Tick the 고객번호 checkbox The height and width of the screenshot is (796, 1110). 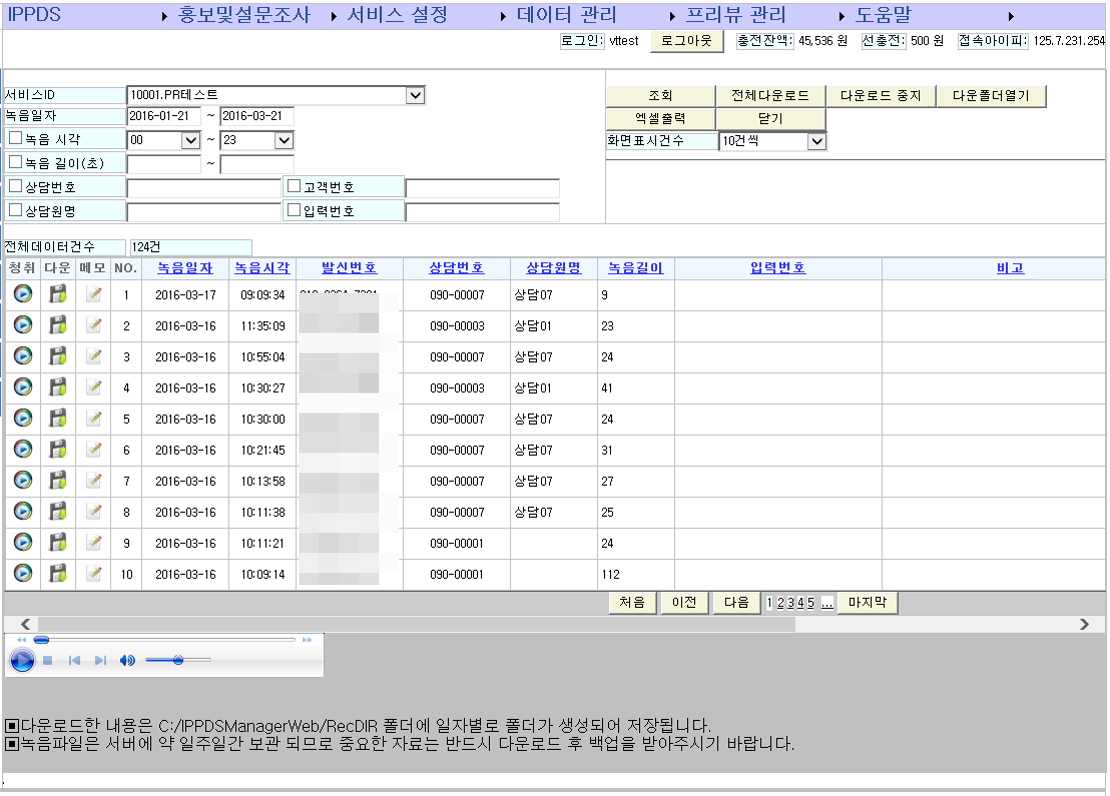[294, 186]
